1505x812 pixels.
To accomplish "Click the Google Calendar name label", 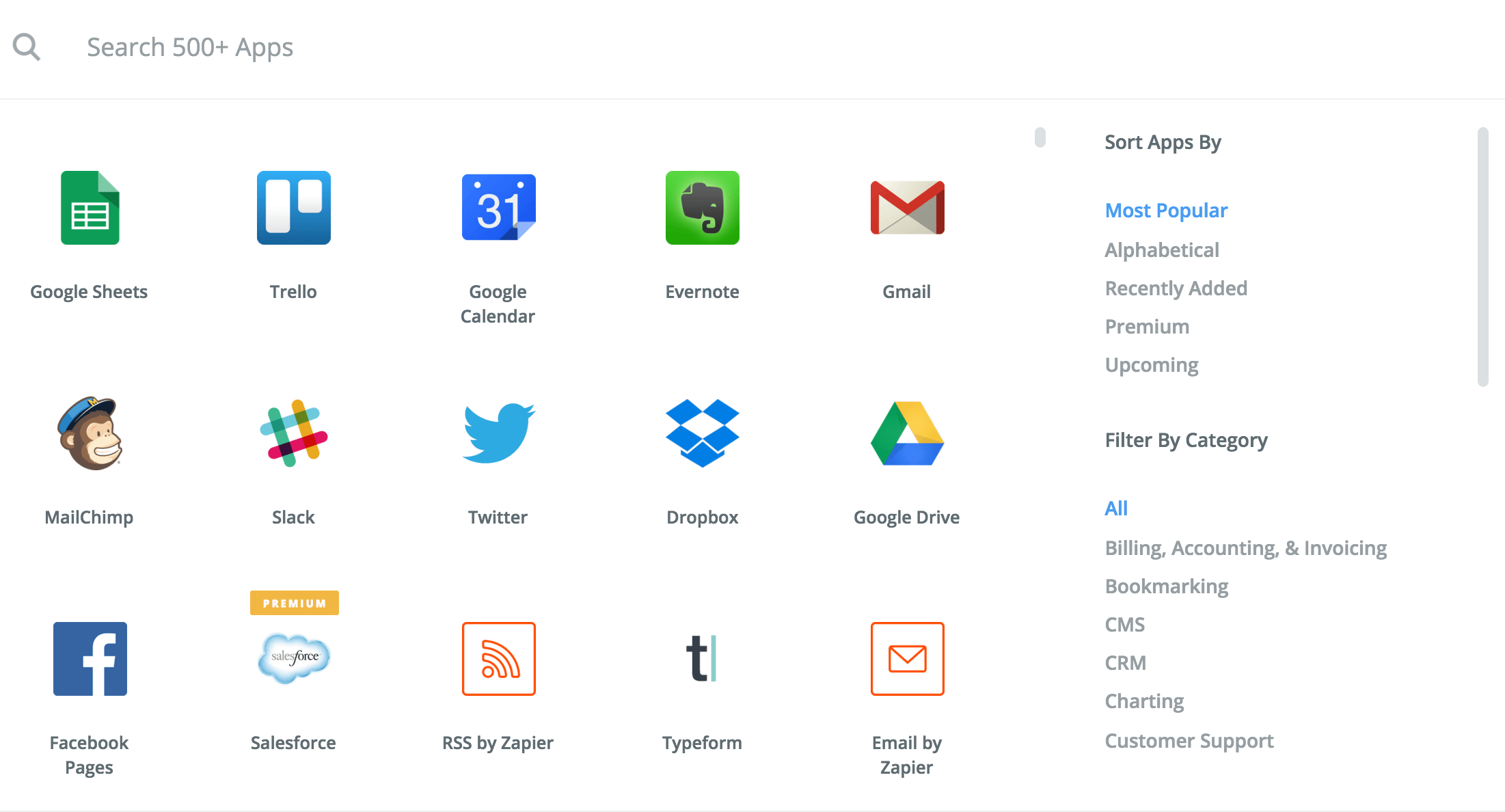I will (498, 304).
